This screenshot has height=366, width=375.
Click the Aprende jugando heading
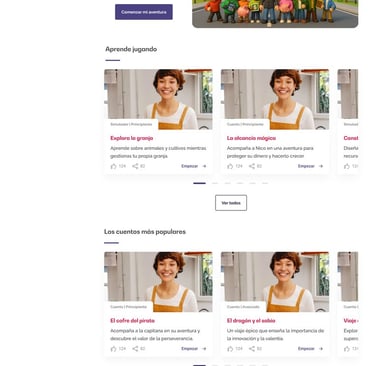pyautogui.click(x=131, y=49)
